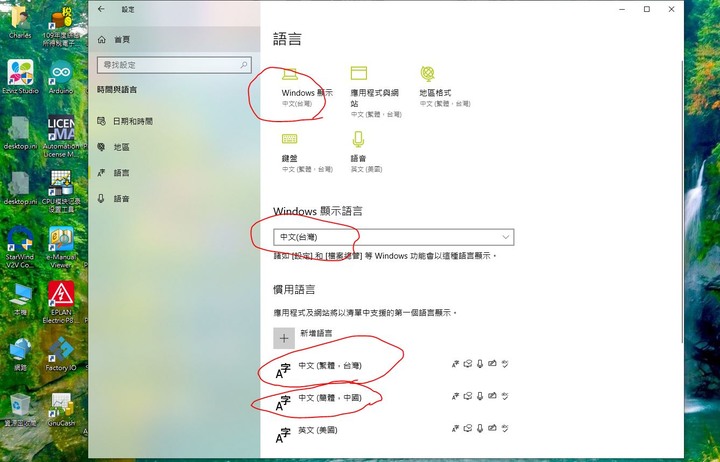Open the Windows 顯示語言 dropdown
This screenshot has height=462, width=720.
pos(394,237)
